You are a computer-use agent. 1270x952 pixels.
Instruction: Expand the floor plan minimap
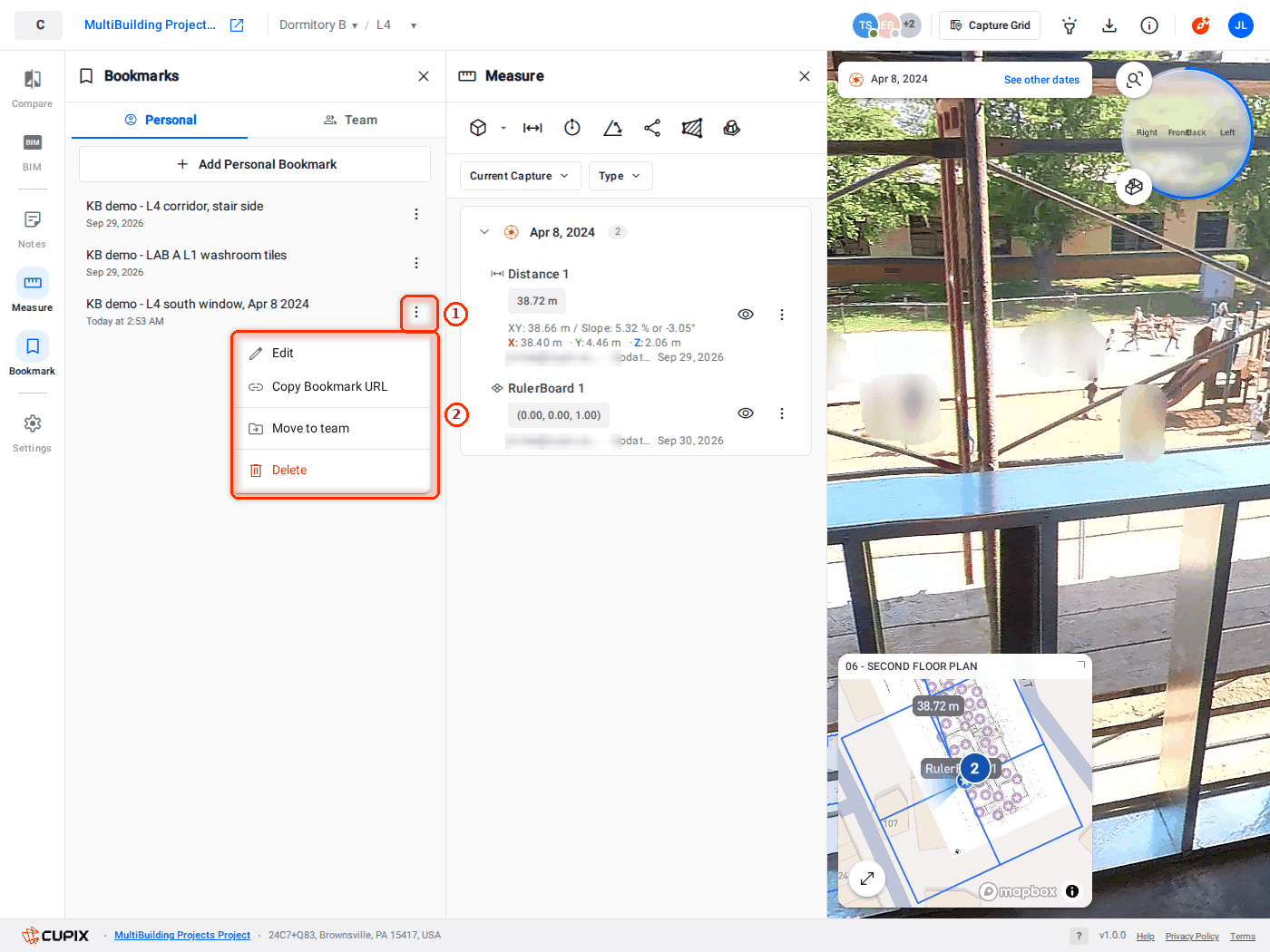point(867,878)
